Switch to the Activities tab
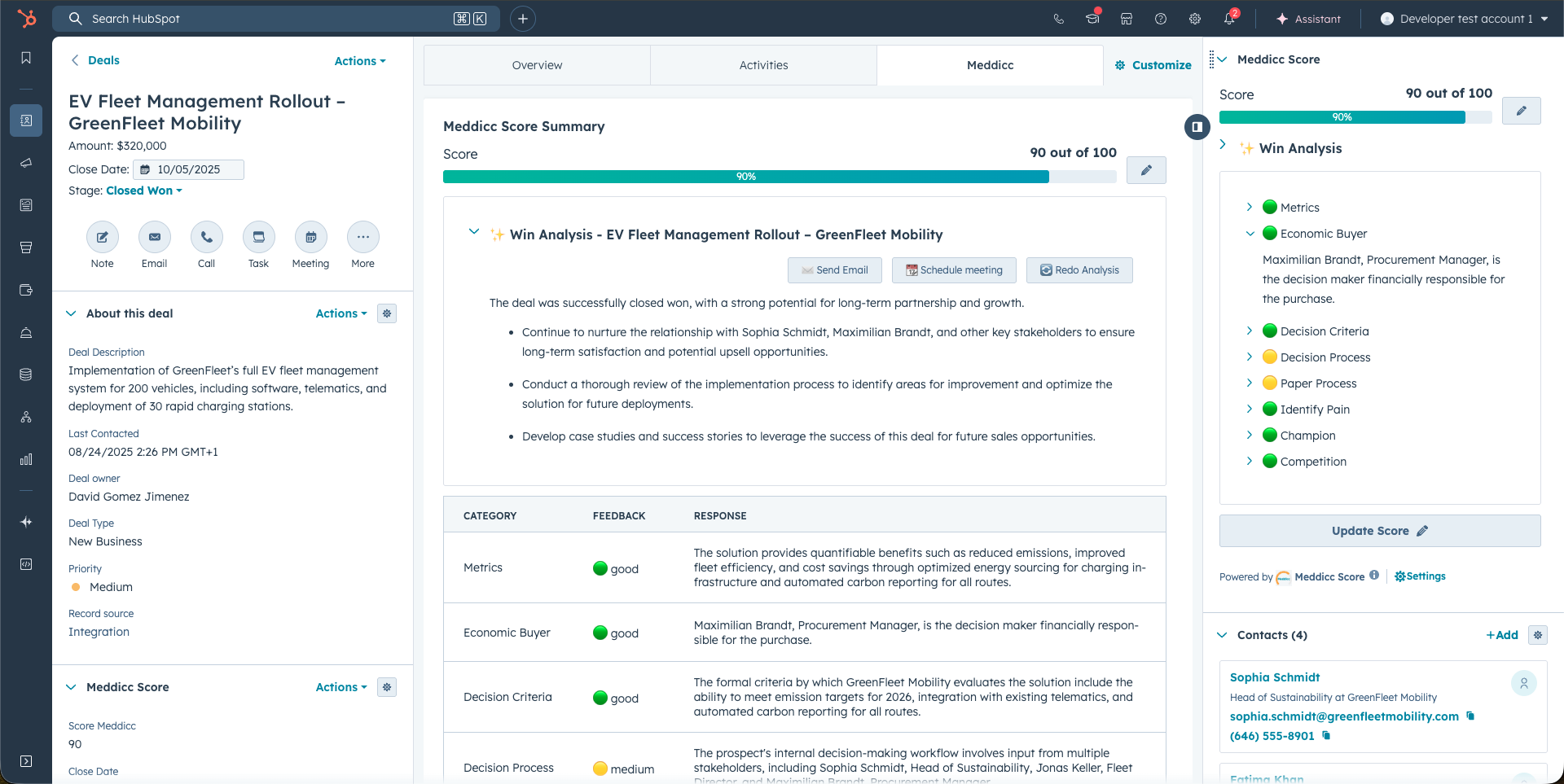Viewport: 1564px width, 784px height. pyautogui.click(x=763, y=65)
